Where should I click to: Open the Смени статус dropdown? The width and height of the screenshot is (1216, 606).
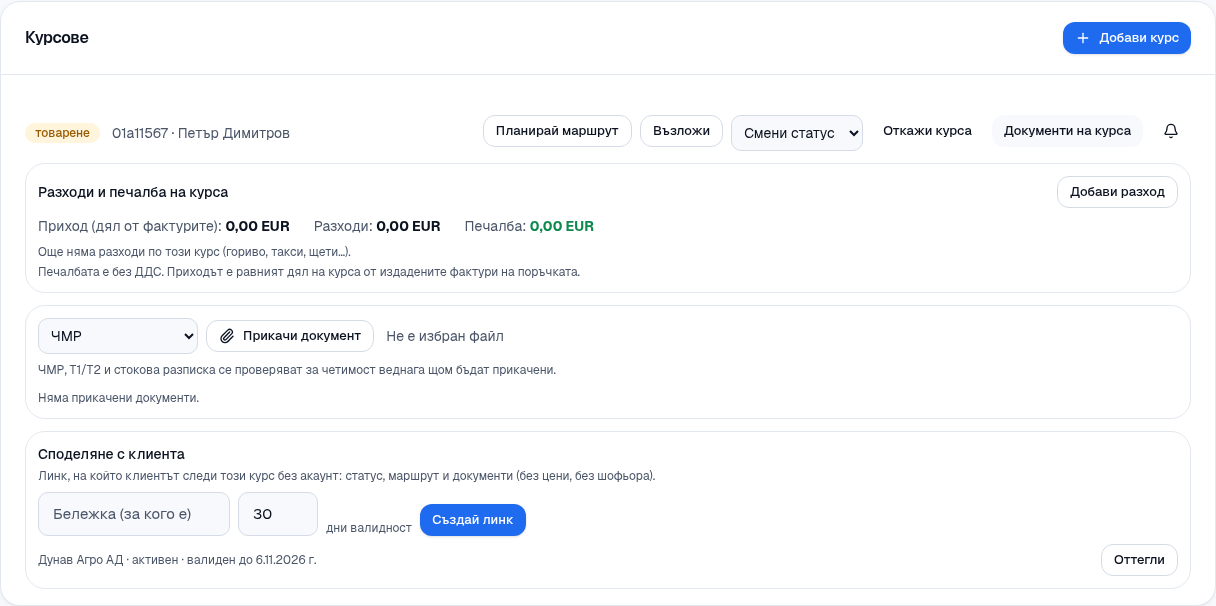(x=797, y=133)
